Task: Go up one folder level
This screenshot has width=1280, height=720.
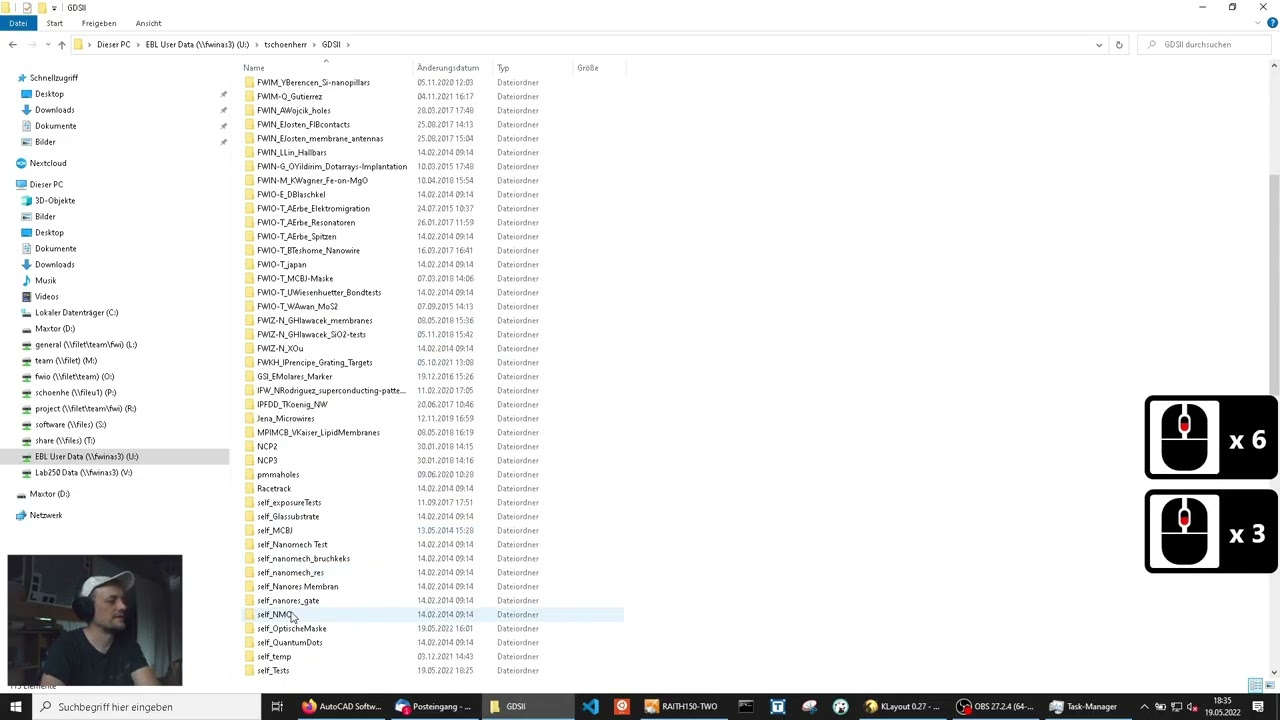Action: click(x=61, y=44)
